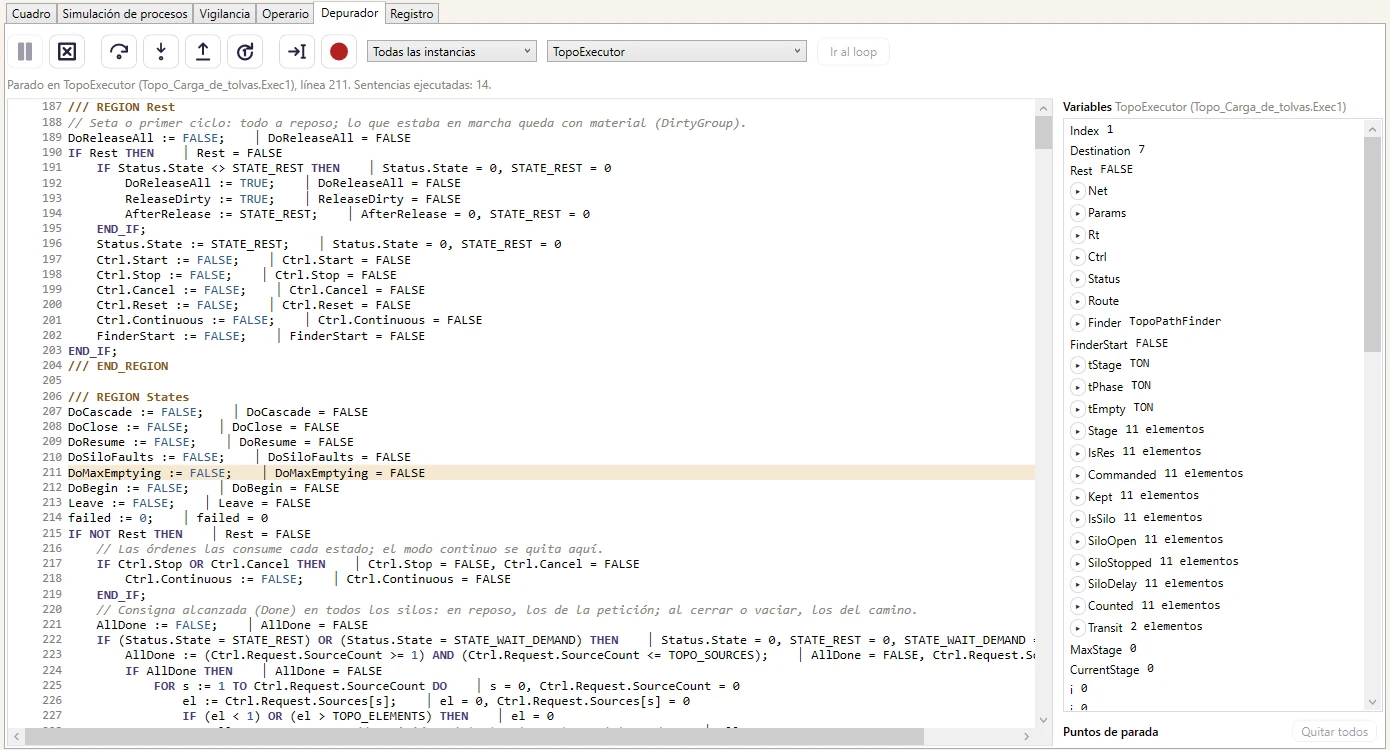Viewport: 1390px width, 750px height.
Task: Open the Registro tab
Action: coord(412,14)
